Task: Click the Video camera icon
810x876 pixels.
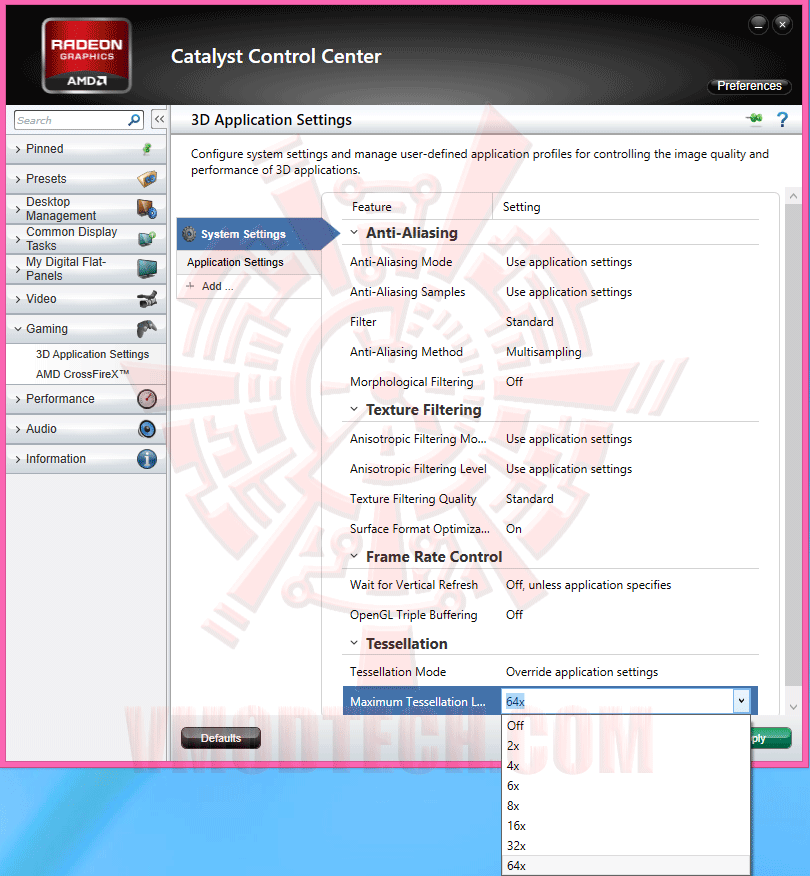Action: (x=147, y=299)
